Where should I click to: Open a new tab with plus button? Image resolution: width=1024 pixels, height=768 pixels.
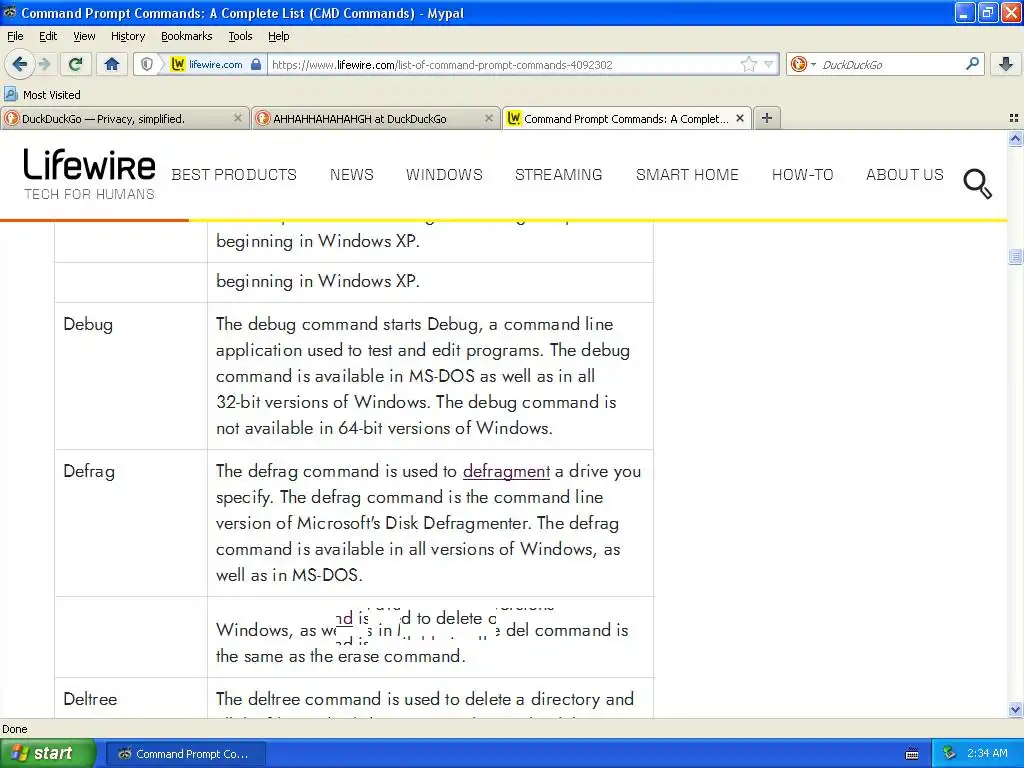click(x=767, y=118)
